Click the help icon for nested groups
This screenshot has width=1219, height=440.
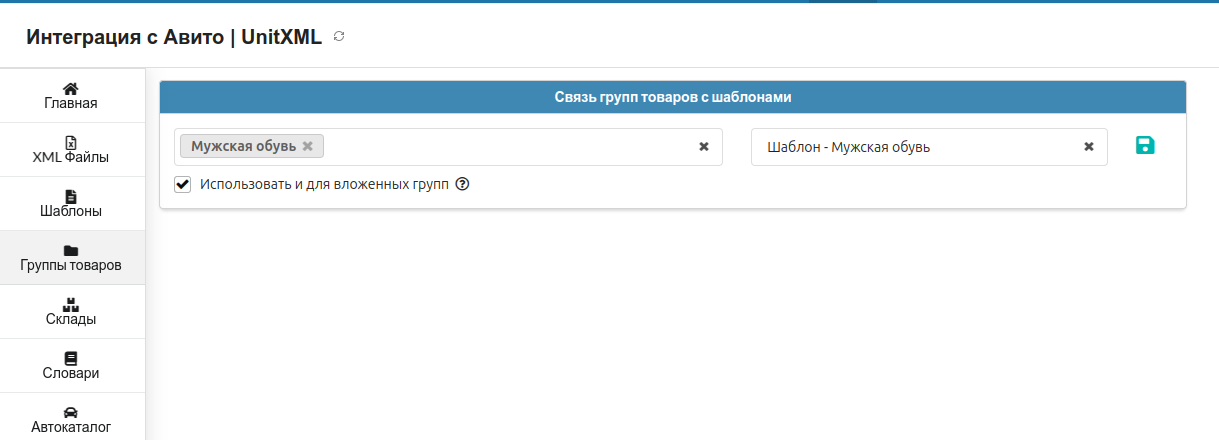point(462,184)
